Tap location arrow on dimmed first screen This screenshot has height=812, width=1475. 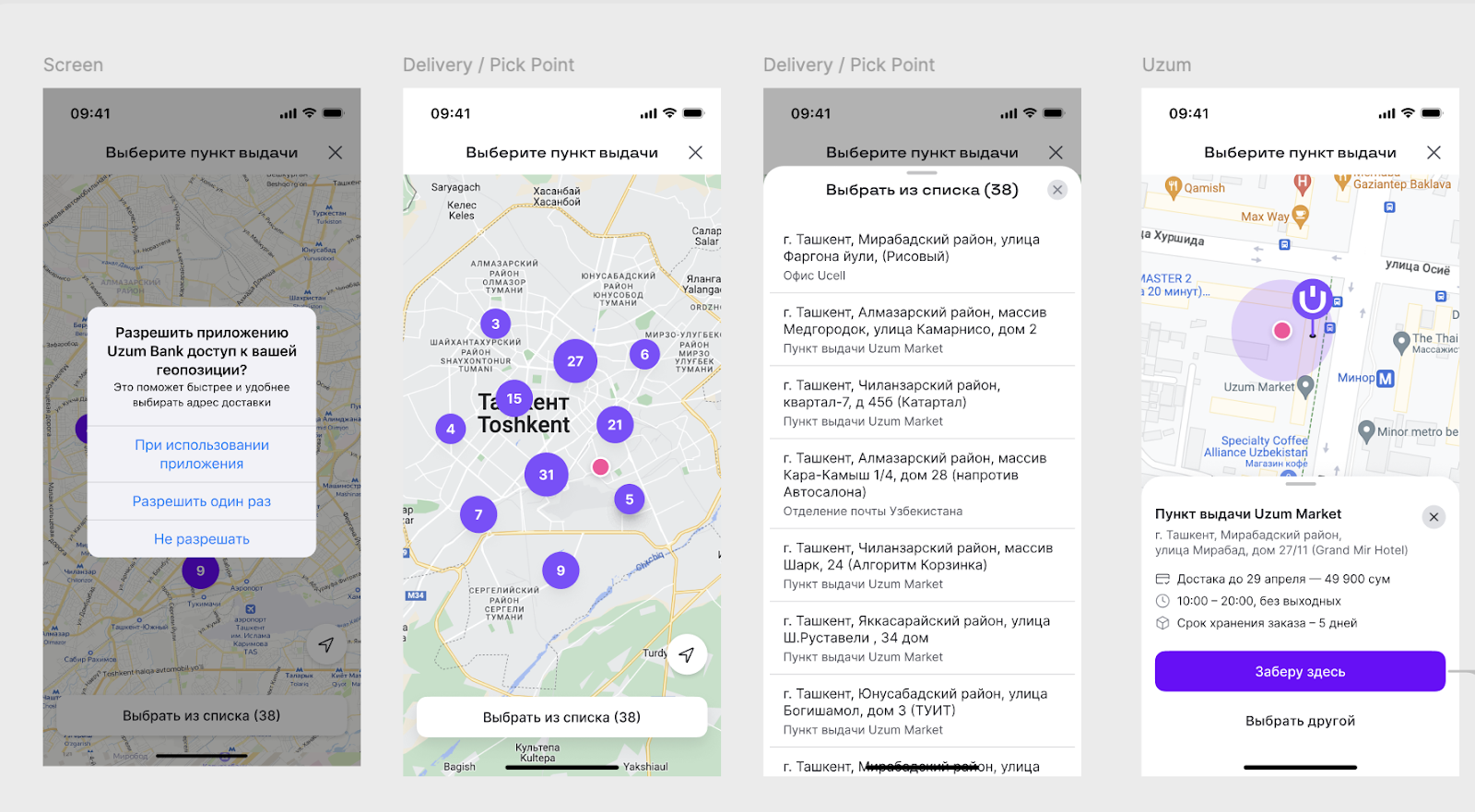326,644
